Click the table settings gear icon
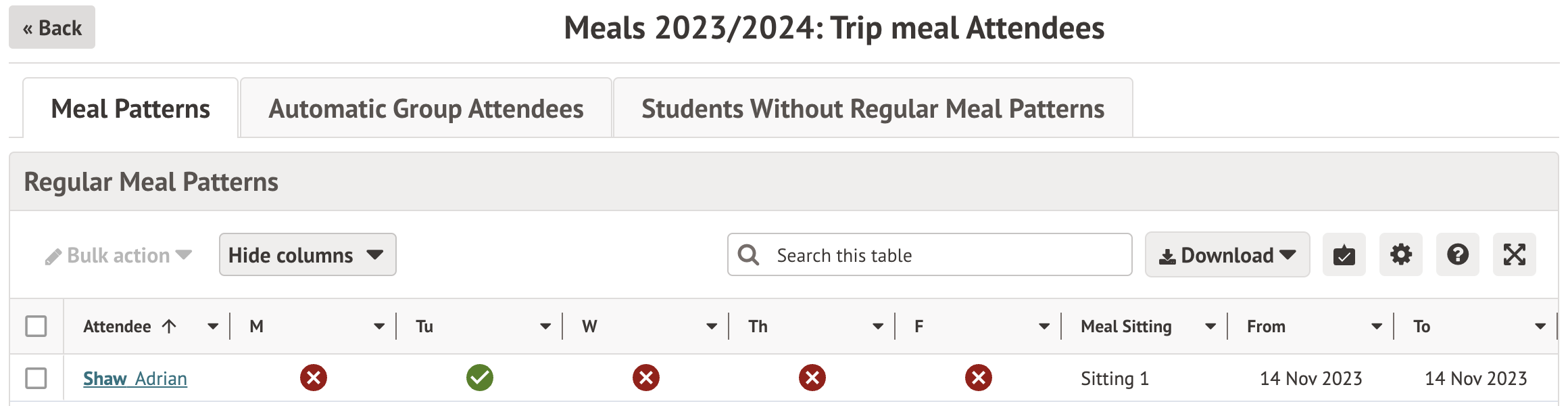Image resolution: width=1568 pixels, height=406 pixels. pyautogui.click(x=1400, y=255)
